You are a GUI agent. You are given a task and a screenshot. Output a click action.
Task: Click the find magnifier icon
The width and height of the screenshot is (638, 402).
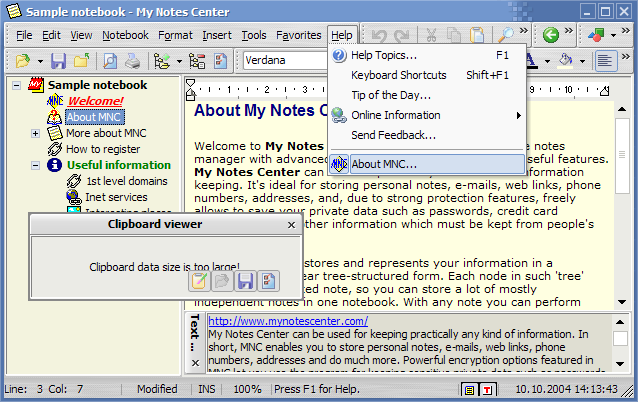pos(506,35)
